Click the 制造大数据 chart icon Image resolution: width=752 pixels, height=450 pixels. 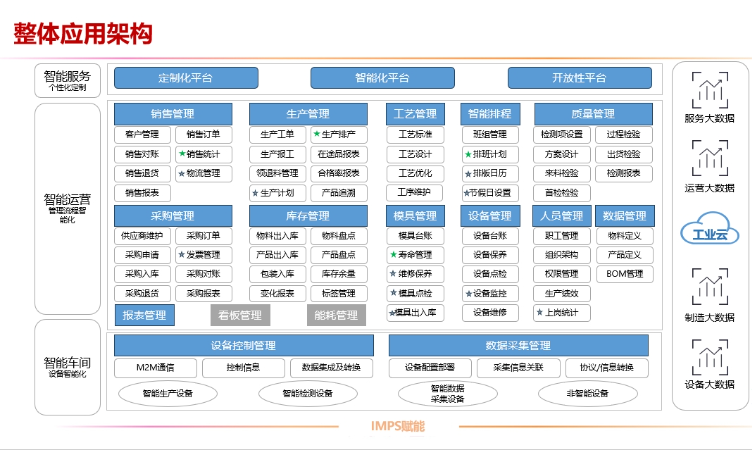pos(710,286)
